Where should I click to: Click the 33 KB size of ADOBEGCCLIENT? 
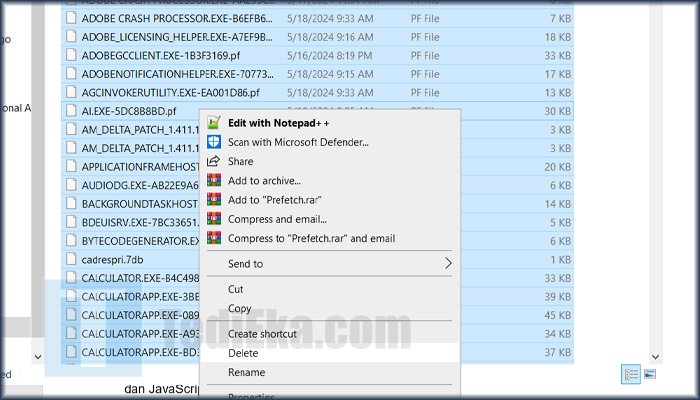(x=558, y=55)
